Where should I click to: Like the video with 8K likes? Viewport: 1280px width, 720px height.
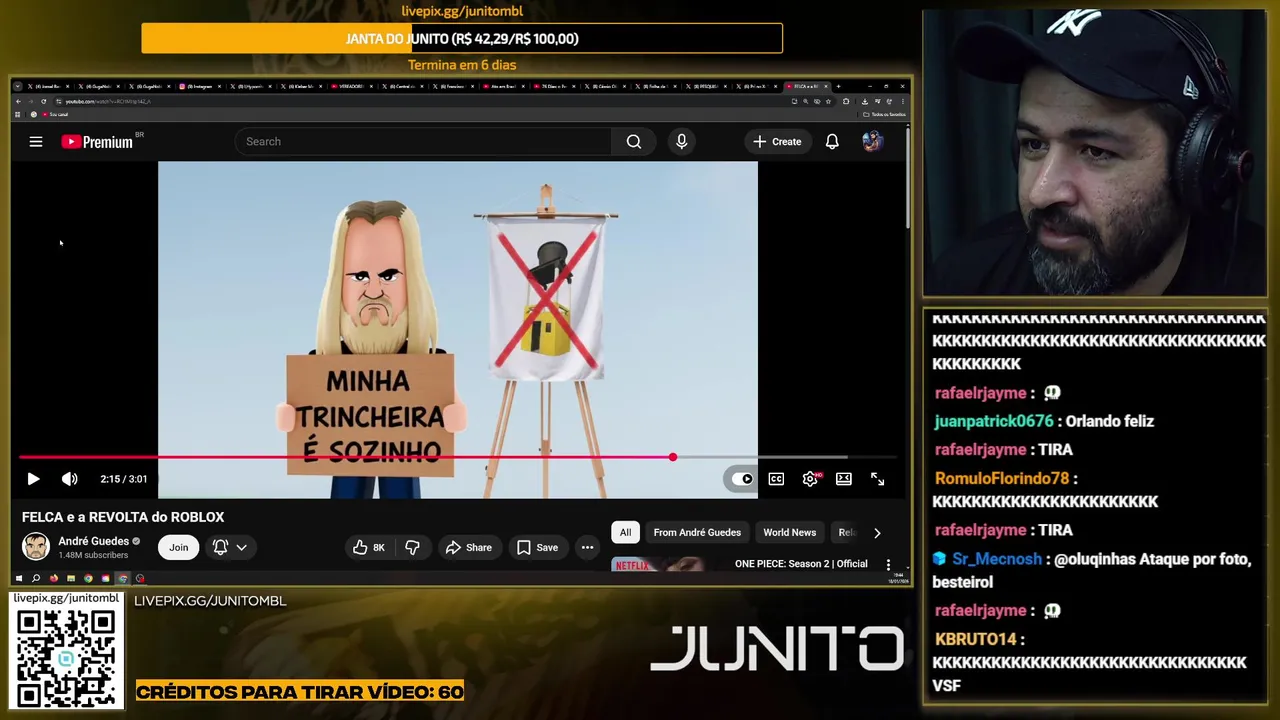point(368,547)
